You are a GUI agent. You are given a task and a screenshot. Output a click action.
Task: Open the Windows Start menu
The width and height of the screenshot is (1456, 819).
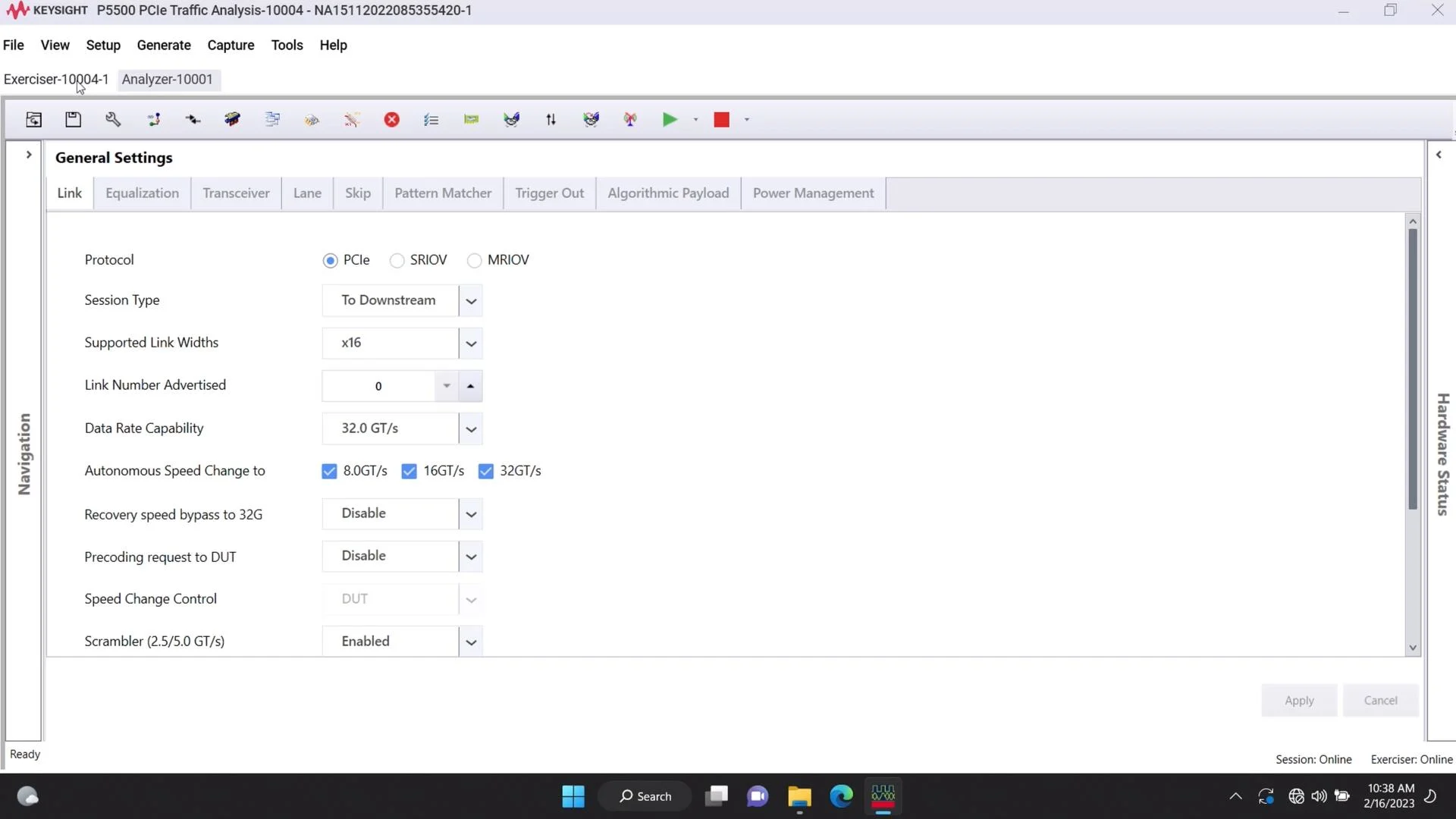573,796
